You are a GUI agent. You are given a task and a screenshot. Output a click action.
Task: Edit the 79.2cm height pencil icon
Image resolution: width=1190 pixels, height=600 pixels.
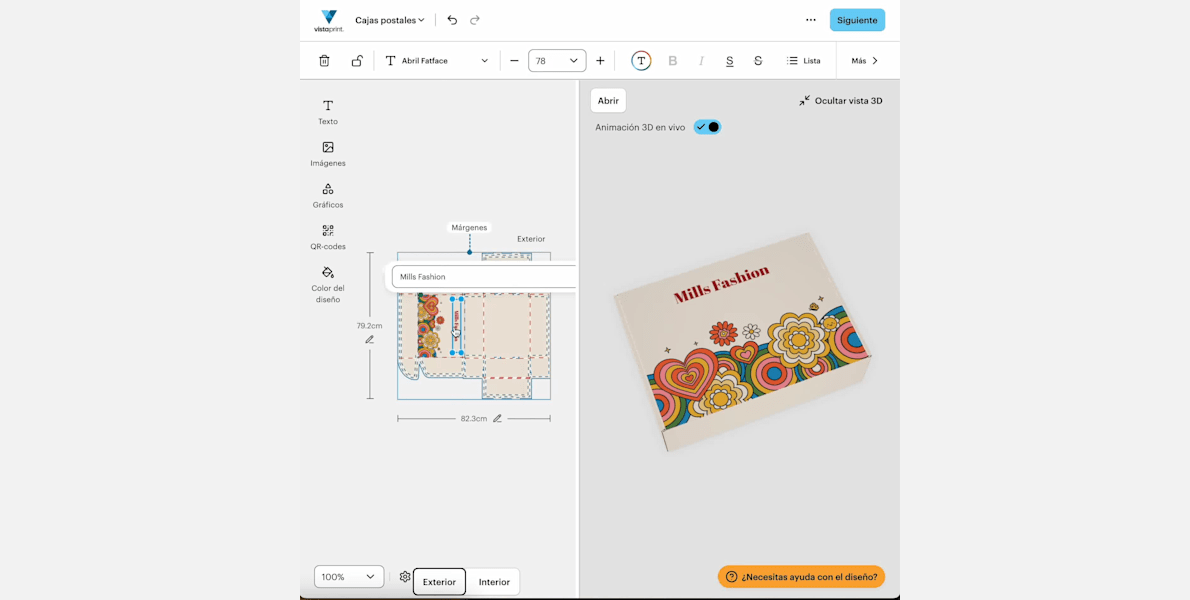370,340
